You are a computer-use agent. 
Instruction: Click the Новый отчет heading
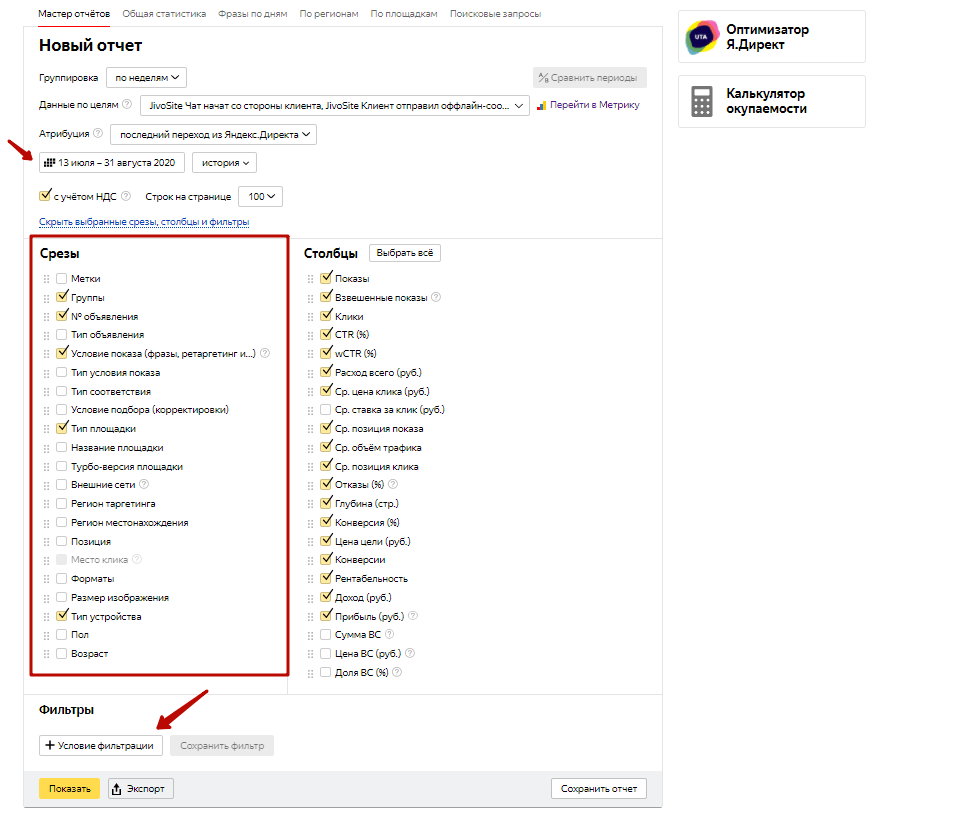click(x=90, y=45)
